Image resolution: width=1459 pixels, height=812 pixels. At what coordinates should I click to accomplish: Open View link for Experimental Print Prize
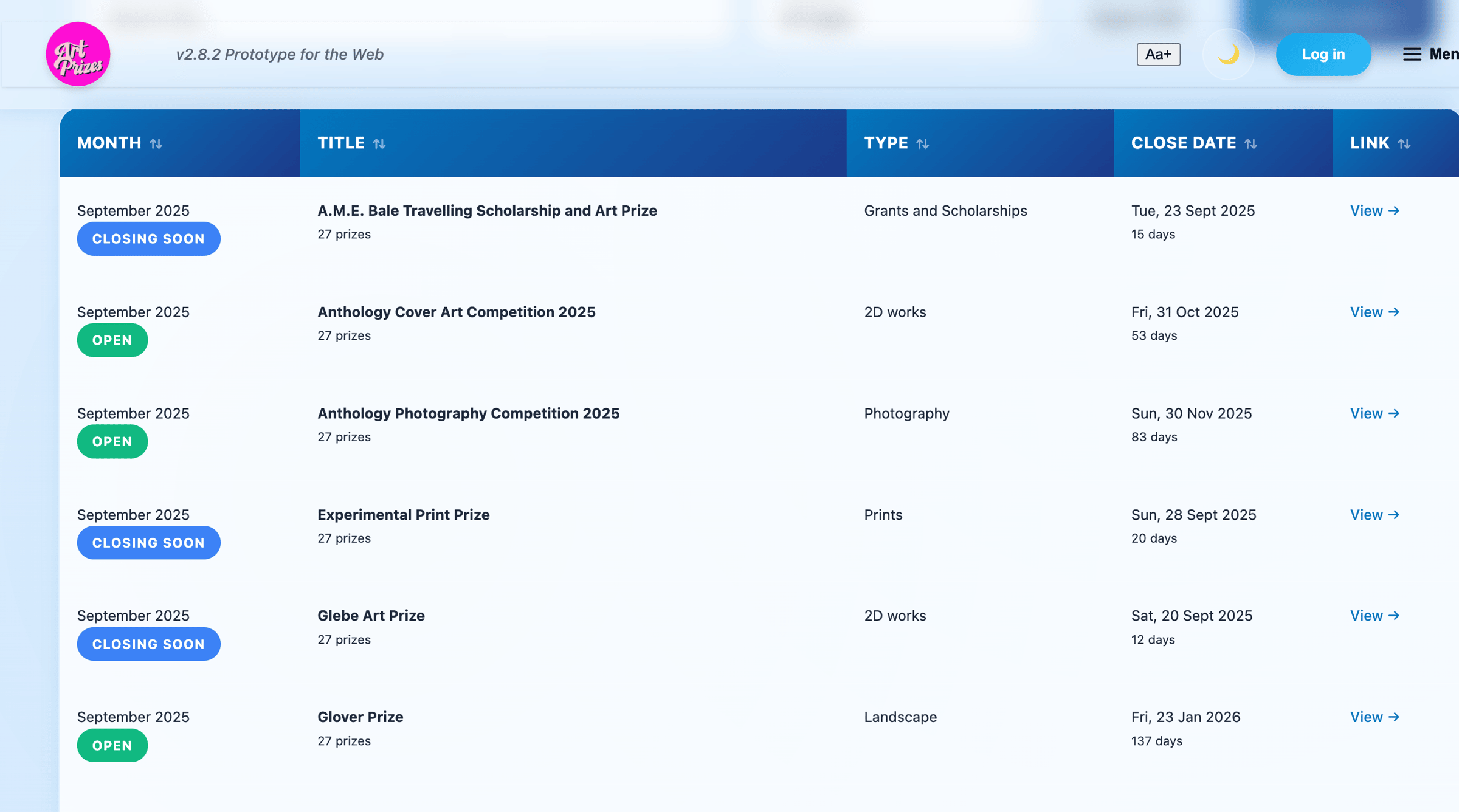[x=1374, y=515]
